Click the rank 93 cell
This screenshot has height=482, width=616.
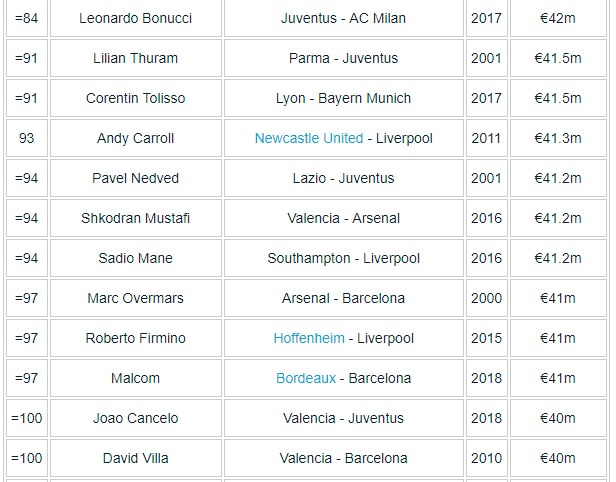tap(26, 138)
